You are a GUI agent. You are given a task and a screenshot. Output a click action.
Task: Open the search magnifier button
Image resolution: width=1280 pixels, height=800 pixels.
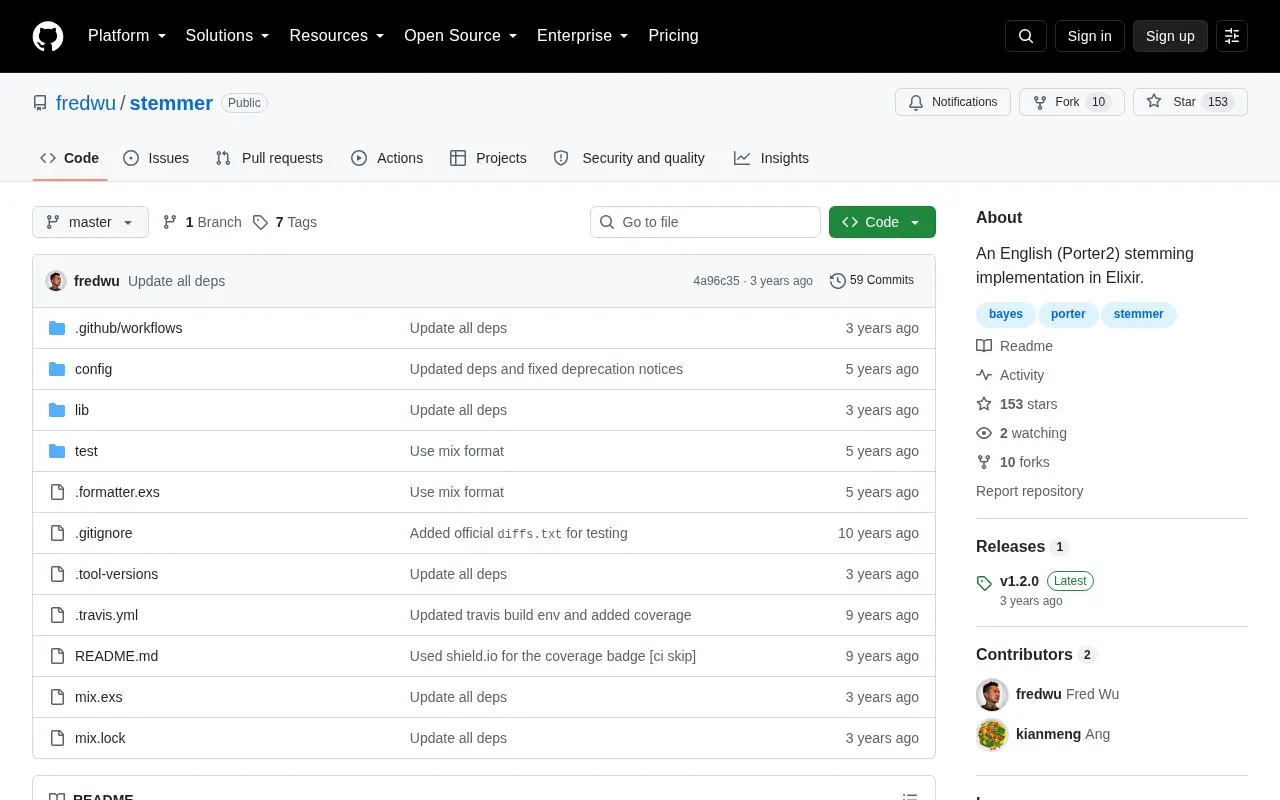pyautogui.click(x=1026, y=36)
